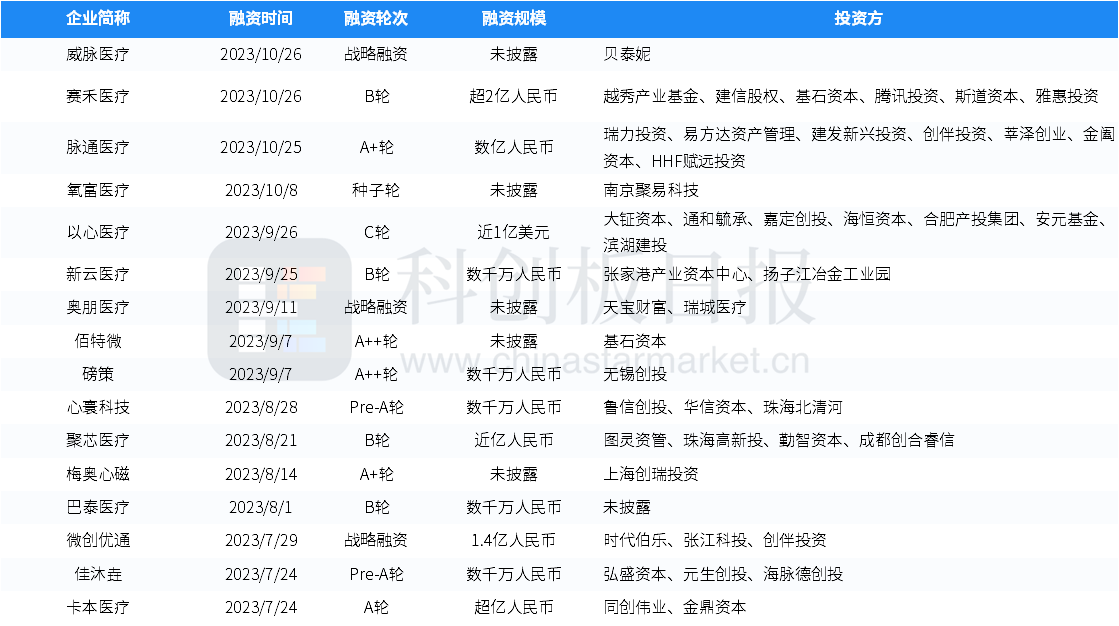Select company name 脉通医疗
The width and height of the screenshot is (1119, 626).
pyautogui.click(x=98, y=148)
